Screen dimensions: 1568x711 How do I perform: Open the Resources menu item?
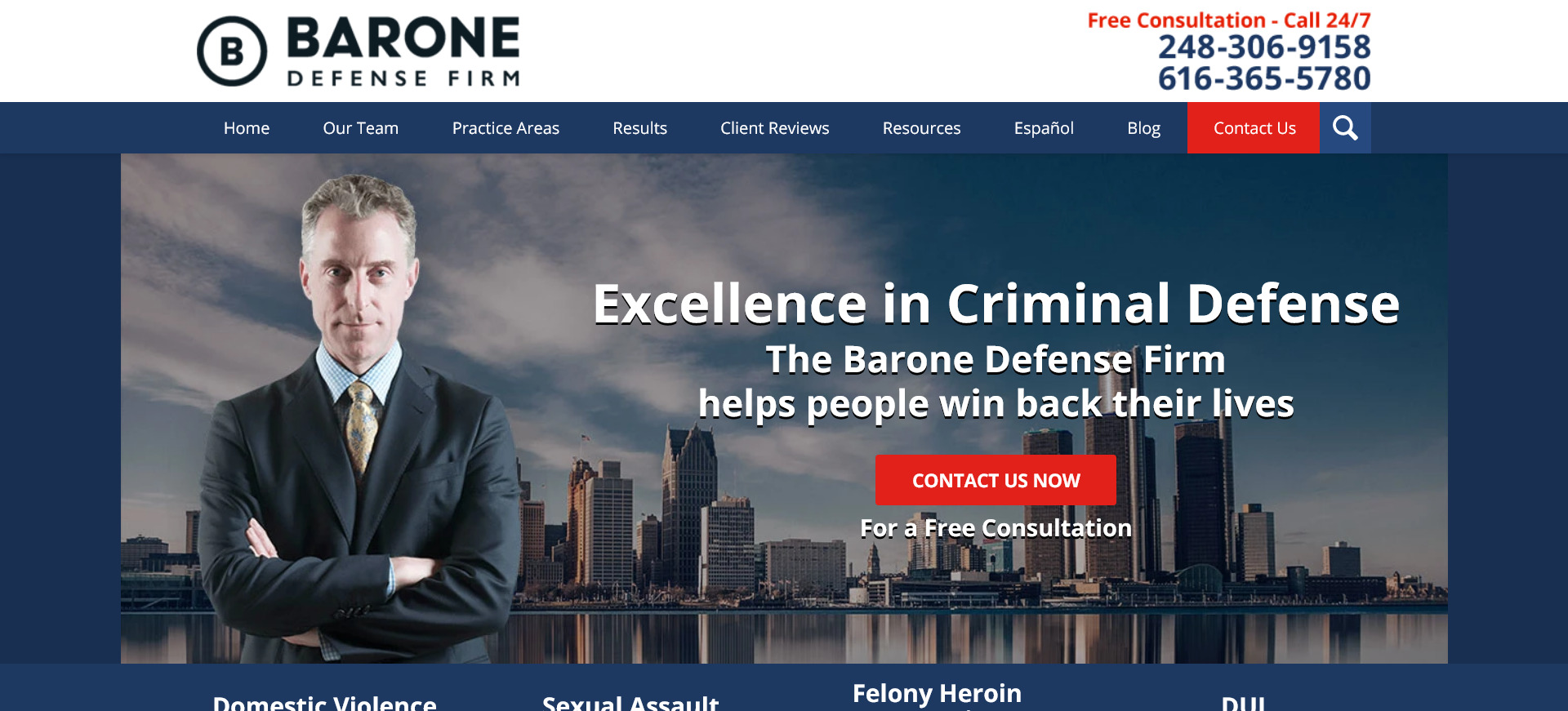pos(922,128)
